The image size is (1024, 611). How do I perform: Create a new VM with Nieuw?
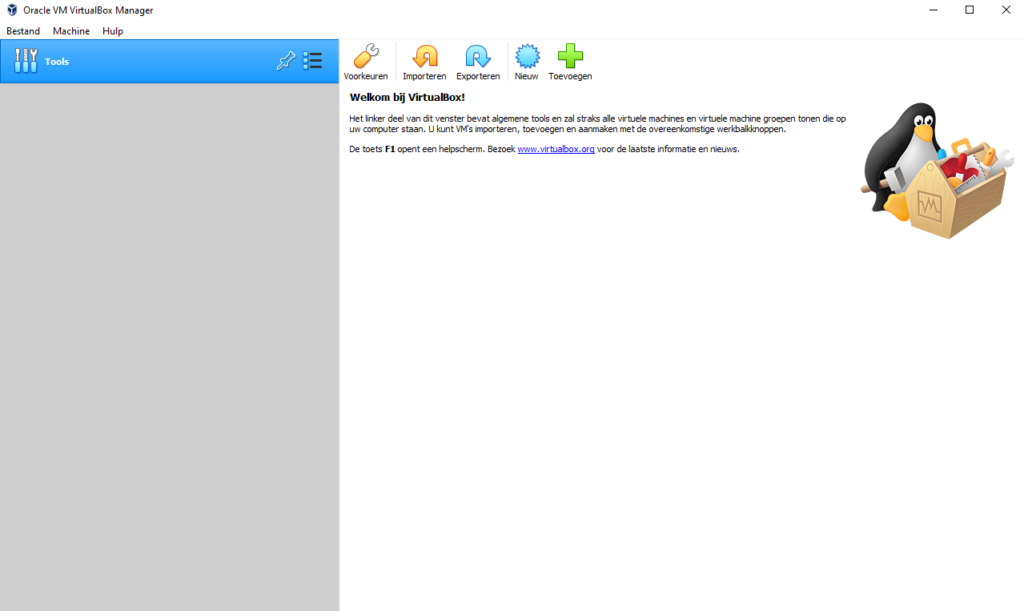(526, 62)
